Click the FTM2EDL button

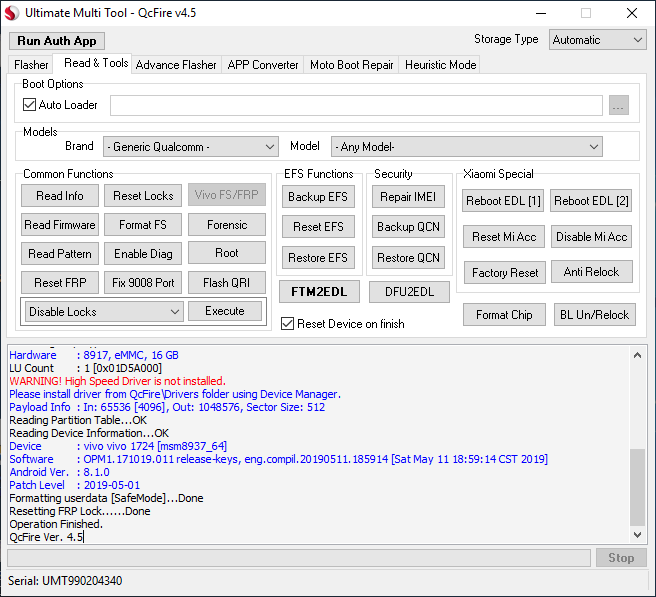319,292
